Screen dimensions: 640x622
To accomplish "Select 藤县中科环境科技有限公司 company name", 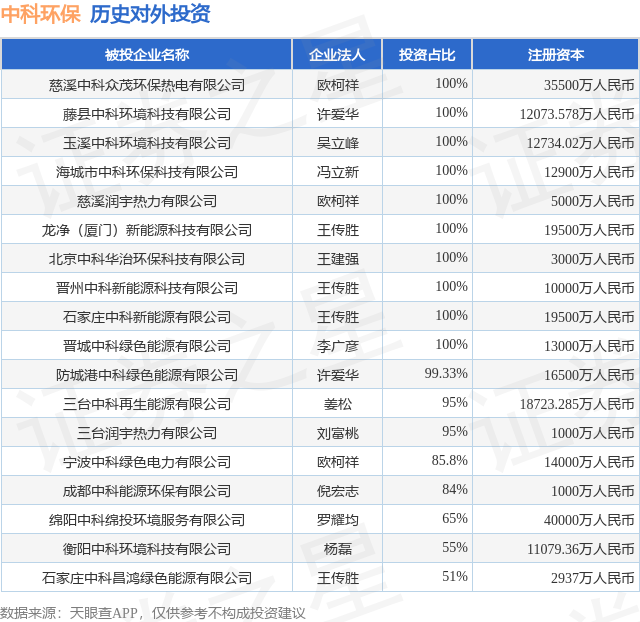I will (147, 114).
